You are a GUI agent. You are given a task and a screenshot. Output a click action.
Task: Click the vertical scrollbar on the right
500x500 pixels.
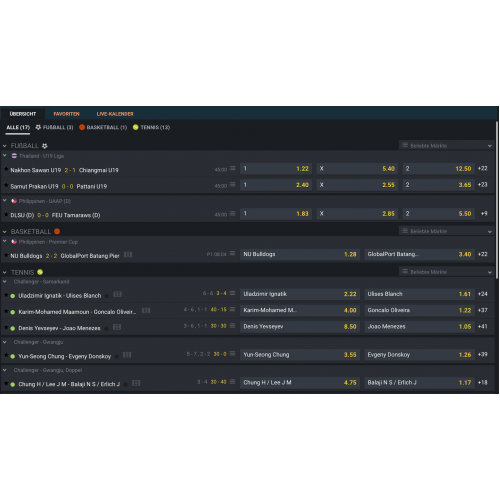point(497,200)
